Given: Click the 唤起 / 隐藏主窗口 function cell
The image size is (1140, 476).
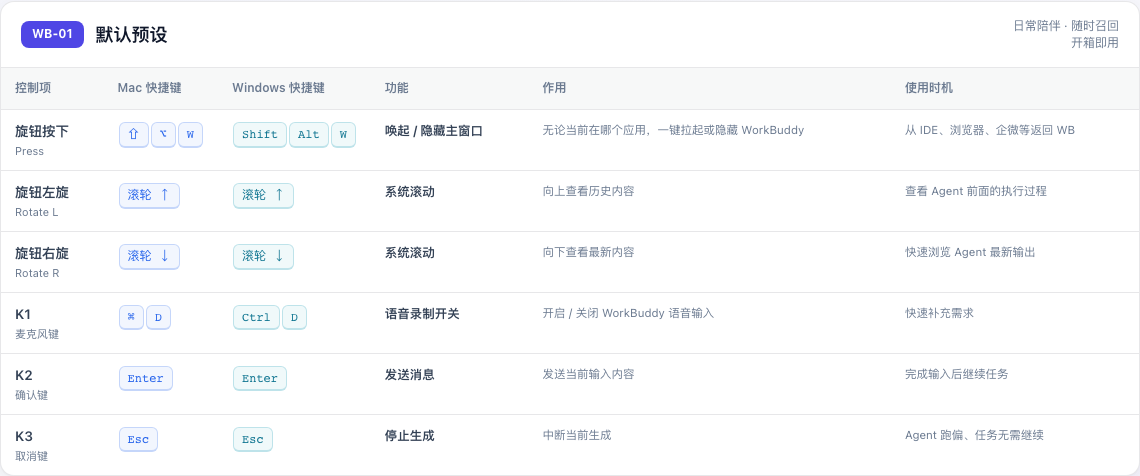Looking at the screenshot, I should [434, 131].
